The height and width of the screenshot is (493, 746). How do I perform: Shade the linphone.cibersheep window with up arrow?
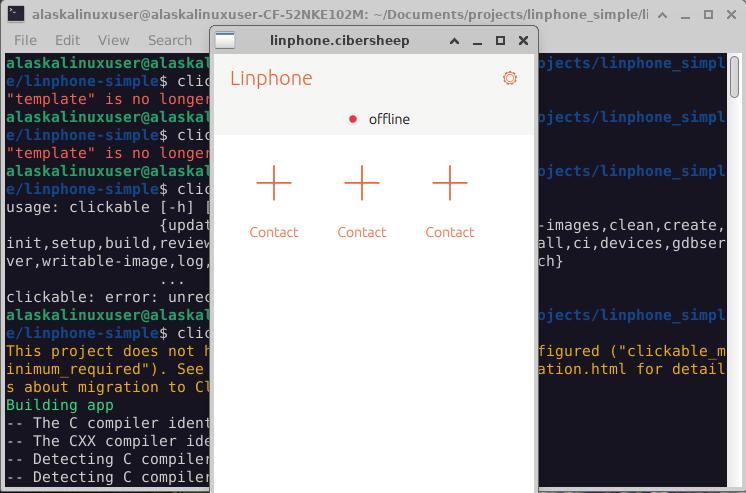pyautogui.click(x=454, y=41)
